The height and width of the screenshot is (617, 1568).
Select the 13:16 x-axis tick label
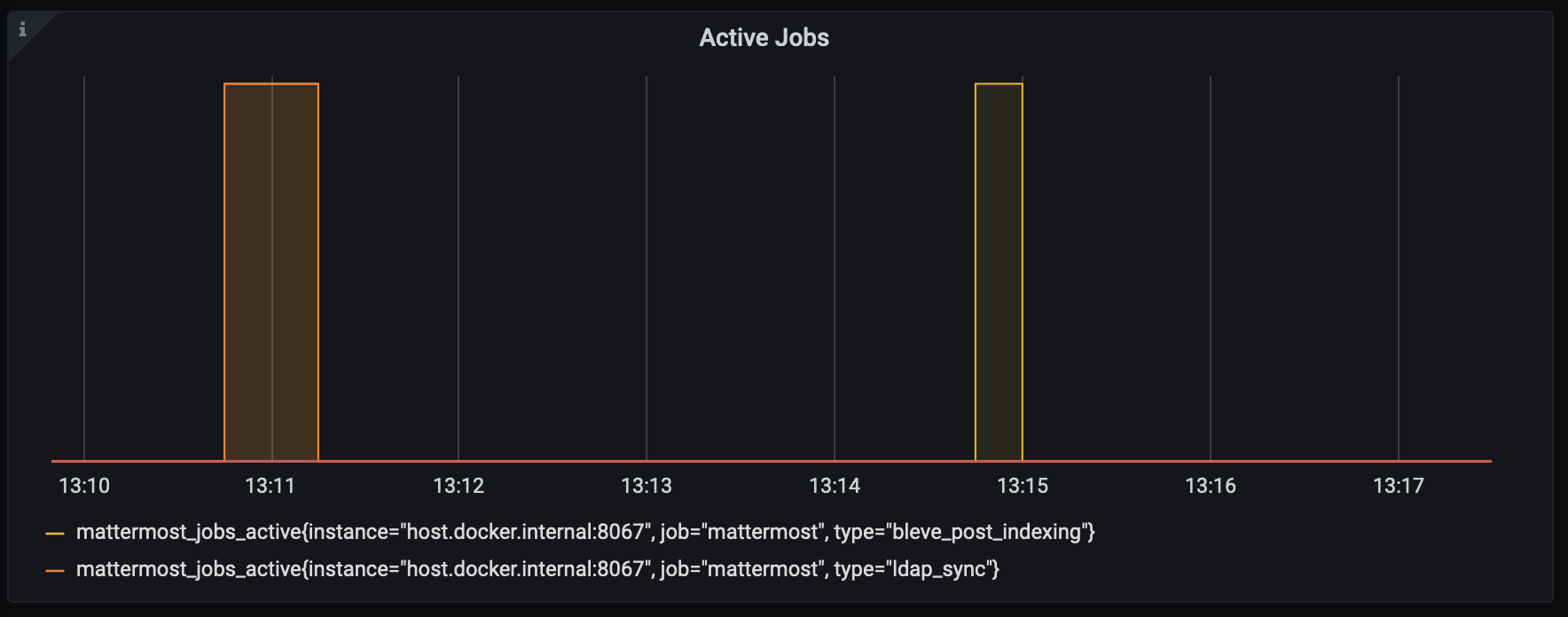point(1211,486)
